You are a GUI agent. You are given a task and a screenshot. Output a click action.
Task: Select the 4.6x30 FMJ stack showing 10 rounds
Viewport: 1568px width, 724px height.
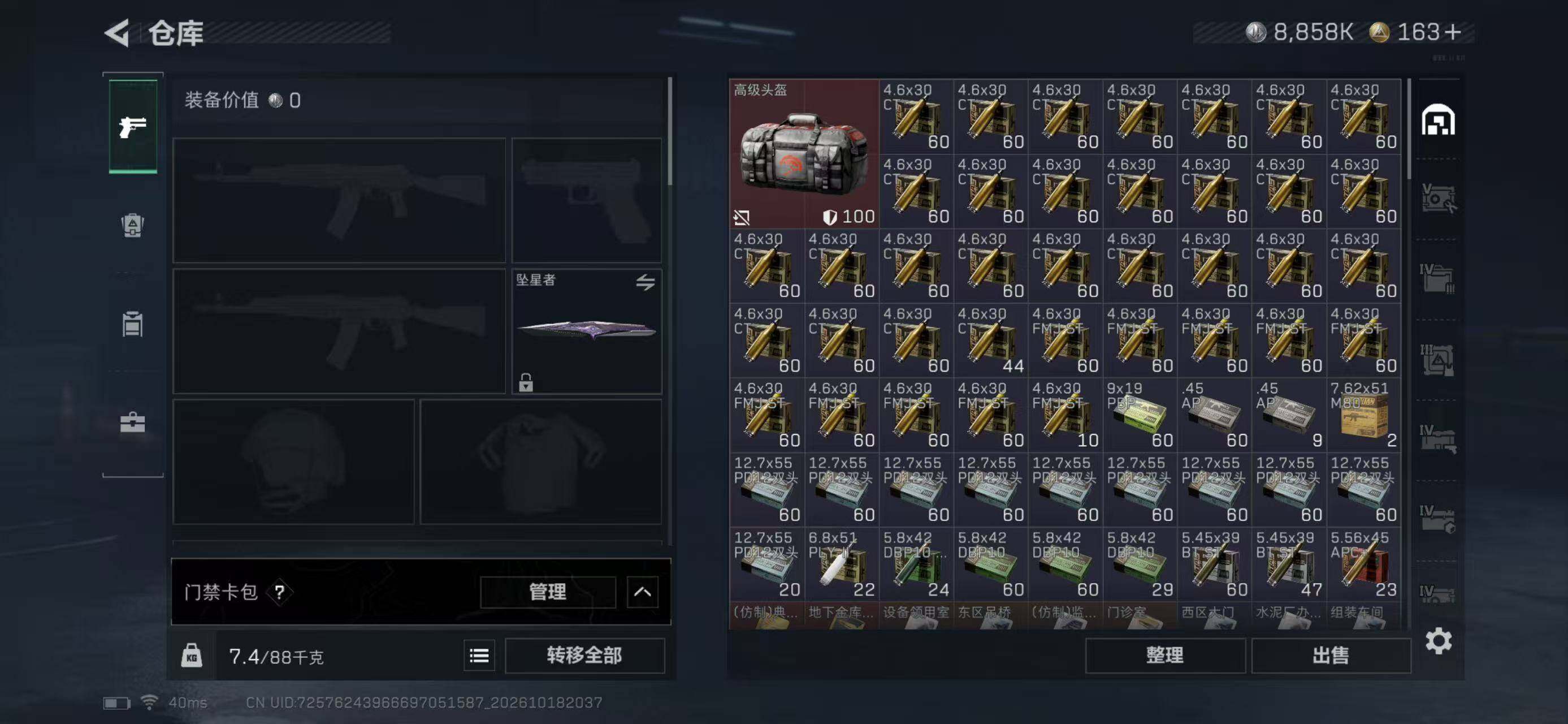coord(1065,414)
